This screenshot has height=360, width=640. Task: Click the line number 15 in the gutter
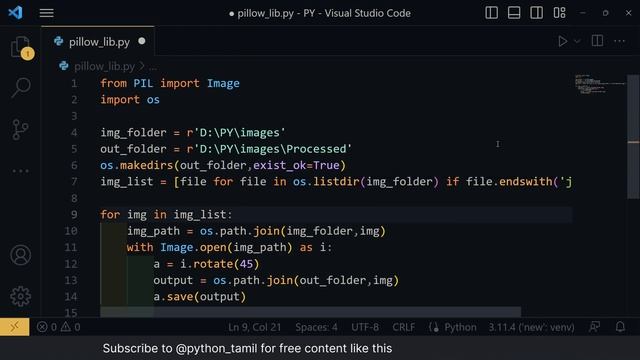tap(71, 313)
